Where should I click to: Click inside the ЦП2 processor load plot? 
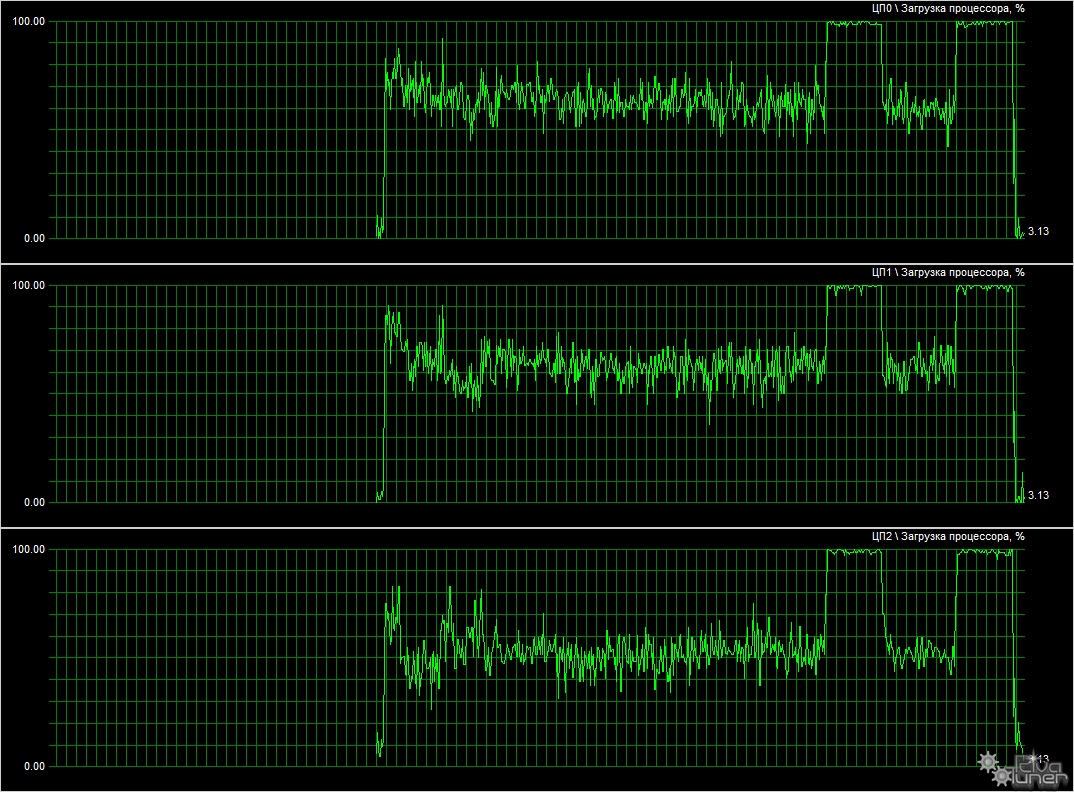pos(537,658)
